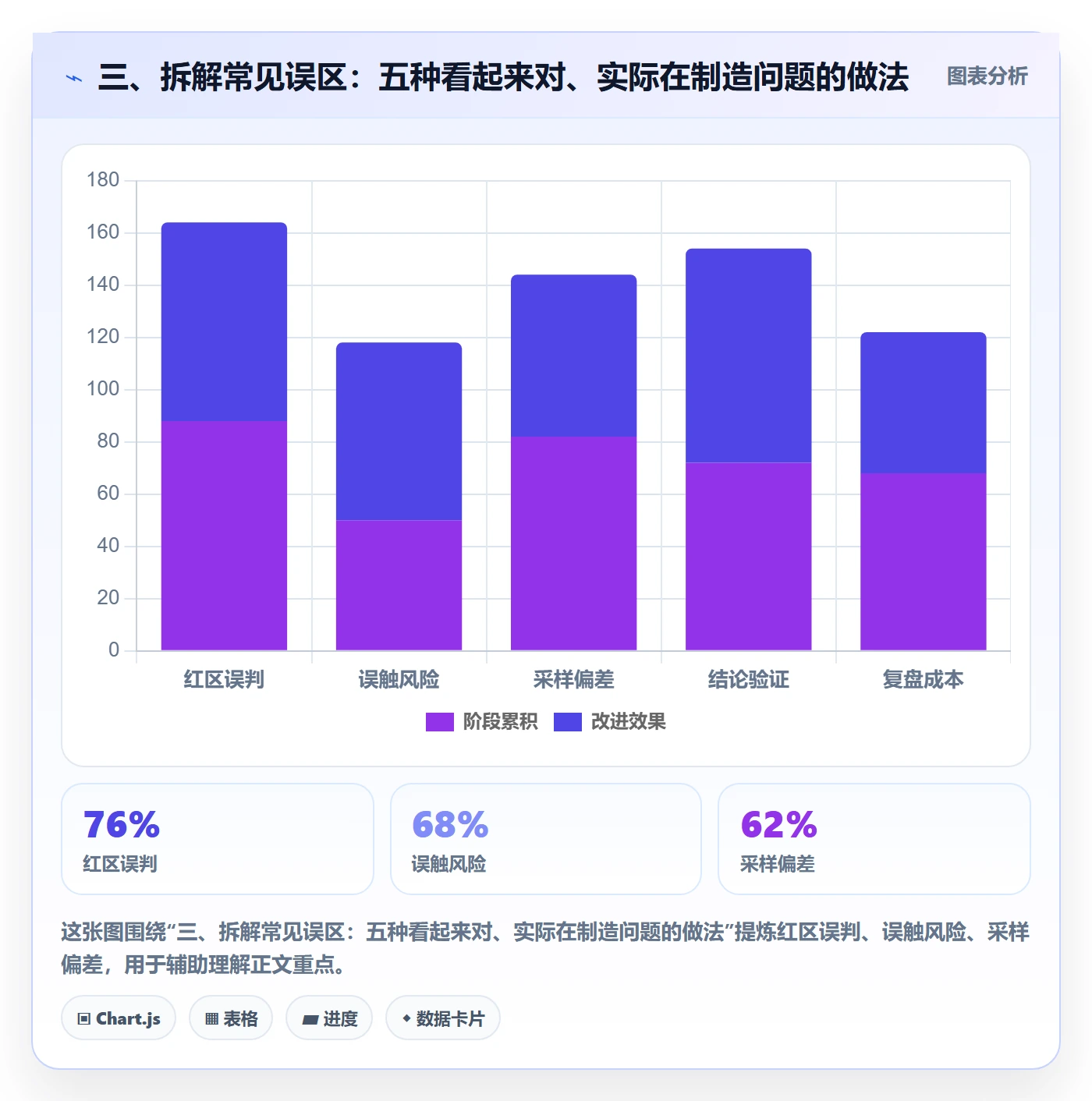Click the purple 误触风险 bar segment
This screenshot has width=1092, height=1101.
399,585
